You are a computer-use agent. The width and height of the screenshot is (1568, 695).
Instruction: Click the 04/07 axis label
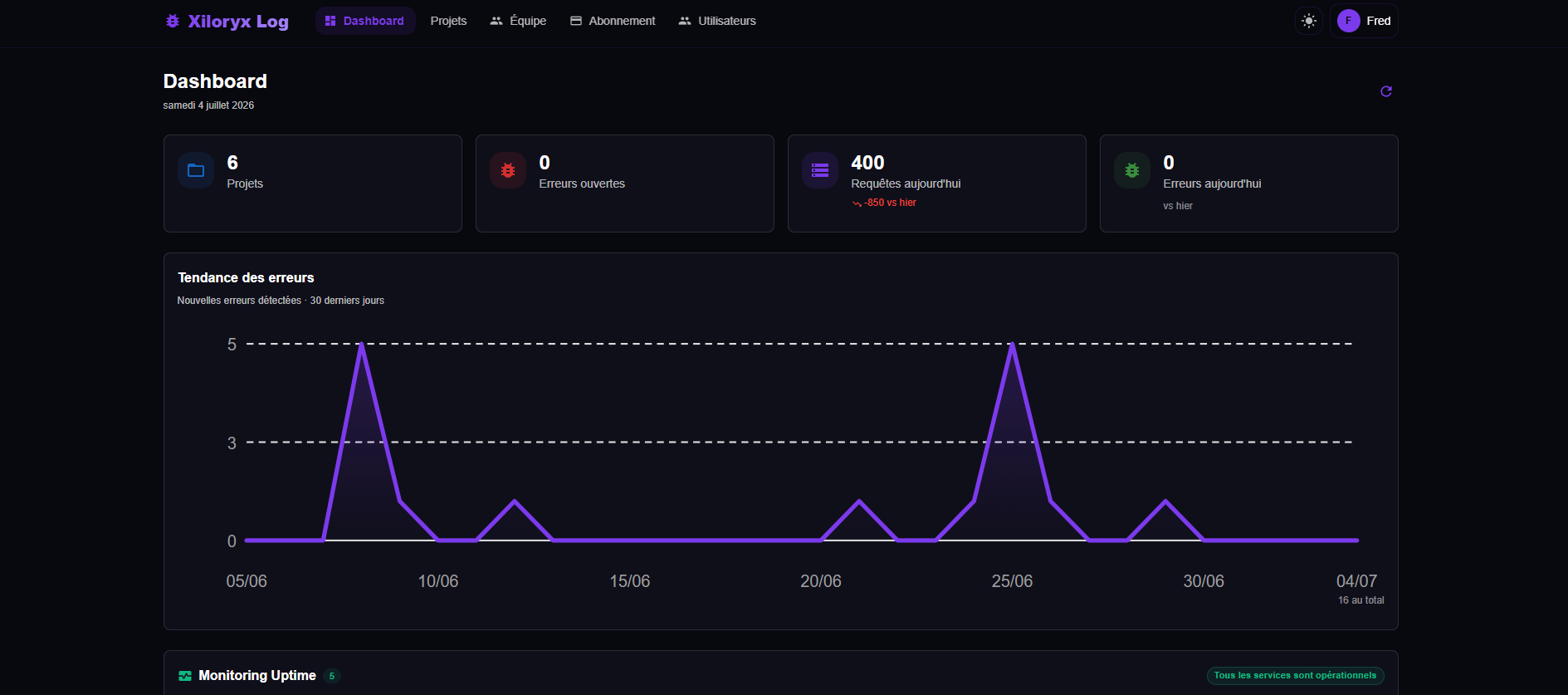click(1357, 581)
